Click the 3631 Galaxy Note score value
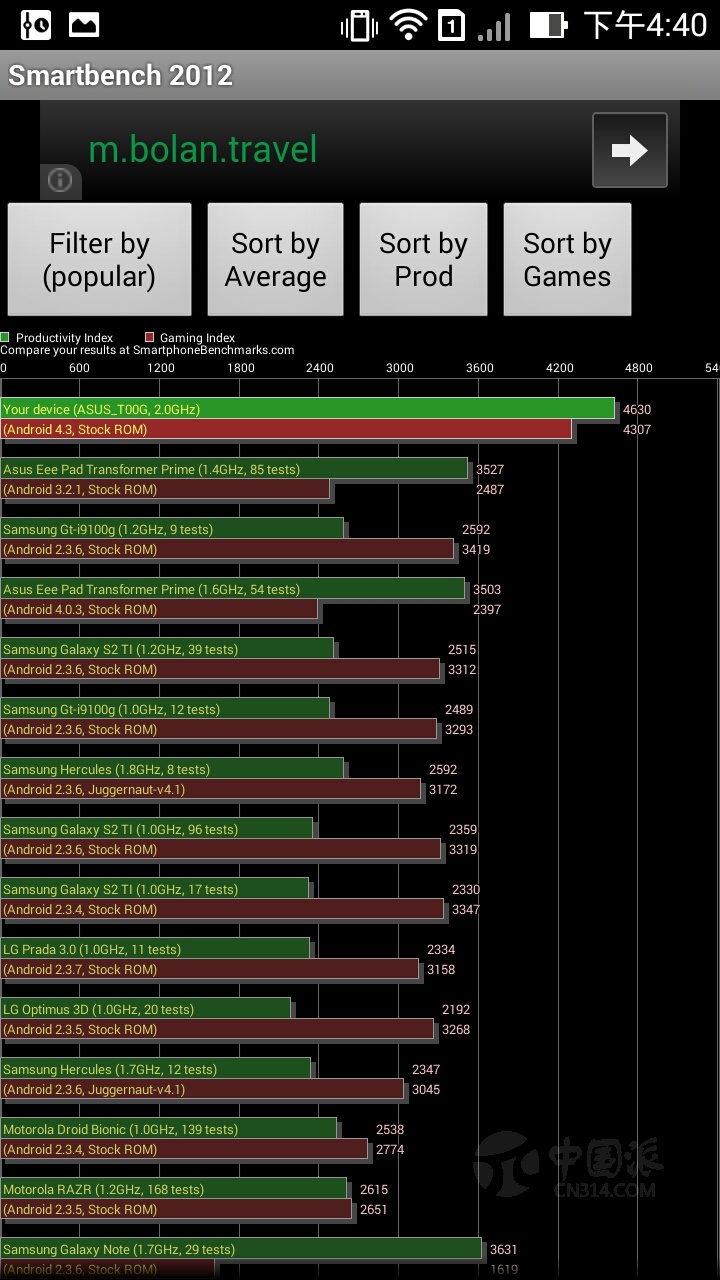720x1280 pixels. pyautogui.click(x=503, y=1249)
